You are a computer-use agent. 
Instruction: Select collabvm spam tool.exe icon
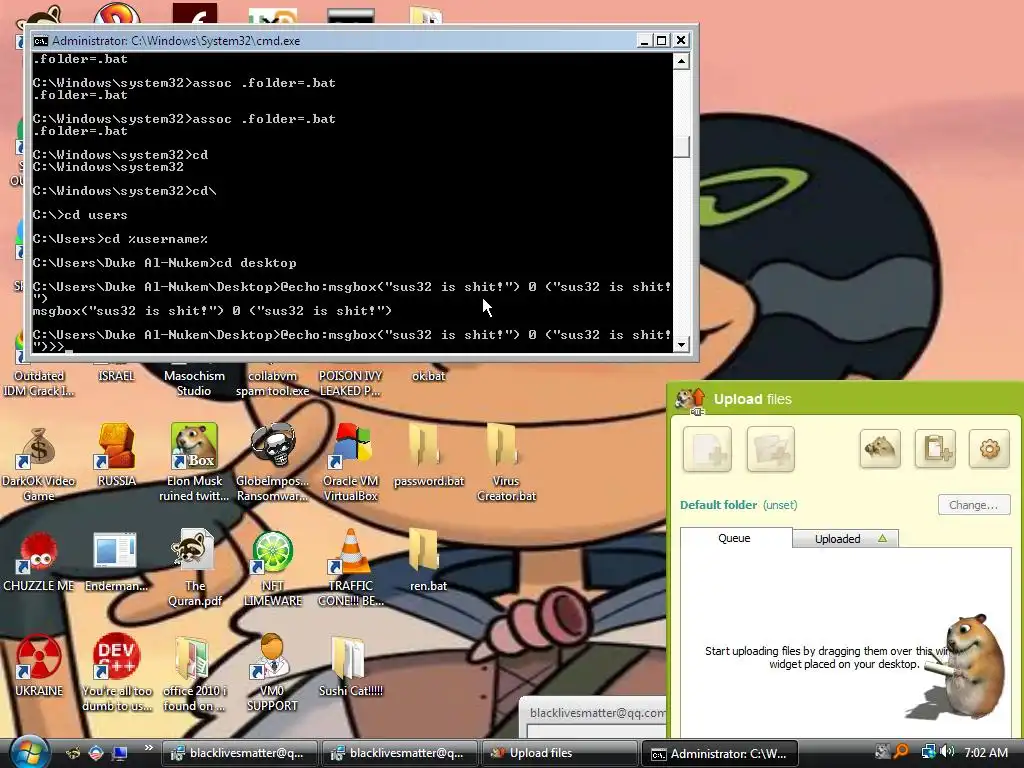tap(272, 383)
